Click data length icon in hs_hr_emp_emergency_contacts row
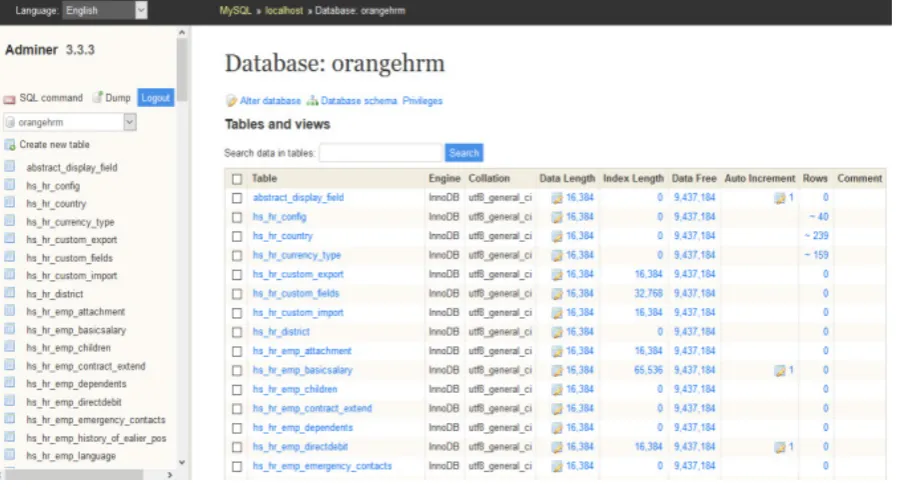 (557, 466)
